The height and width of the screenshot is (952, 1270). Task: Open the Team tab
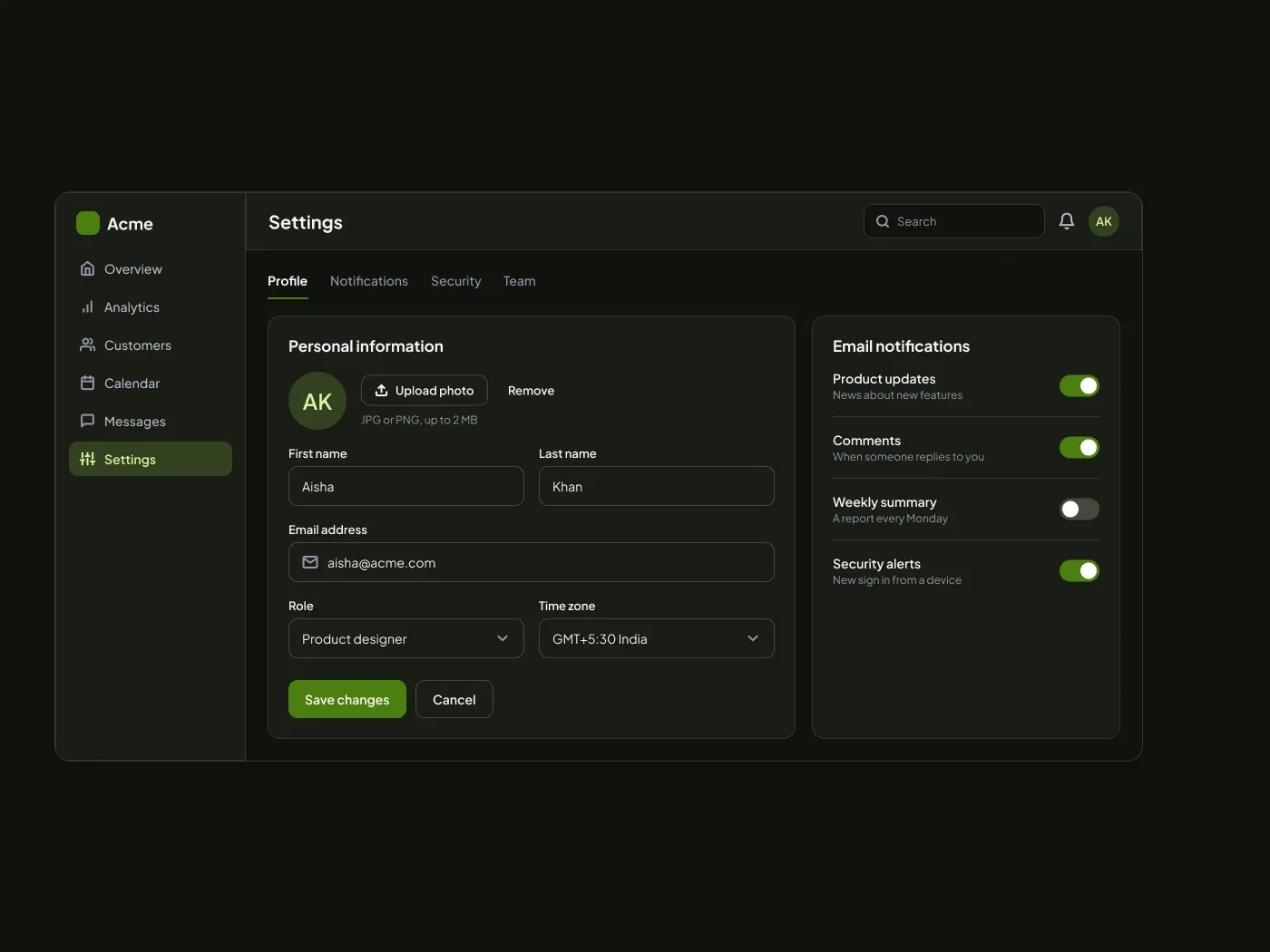pyautogui.click(x=520, y=281)
